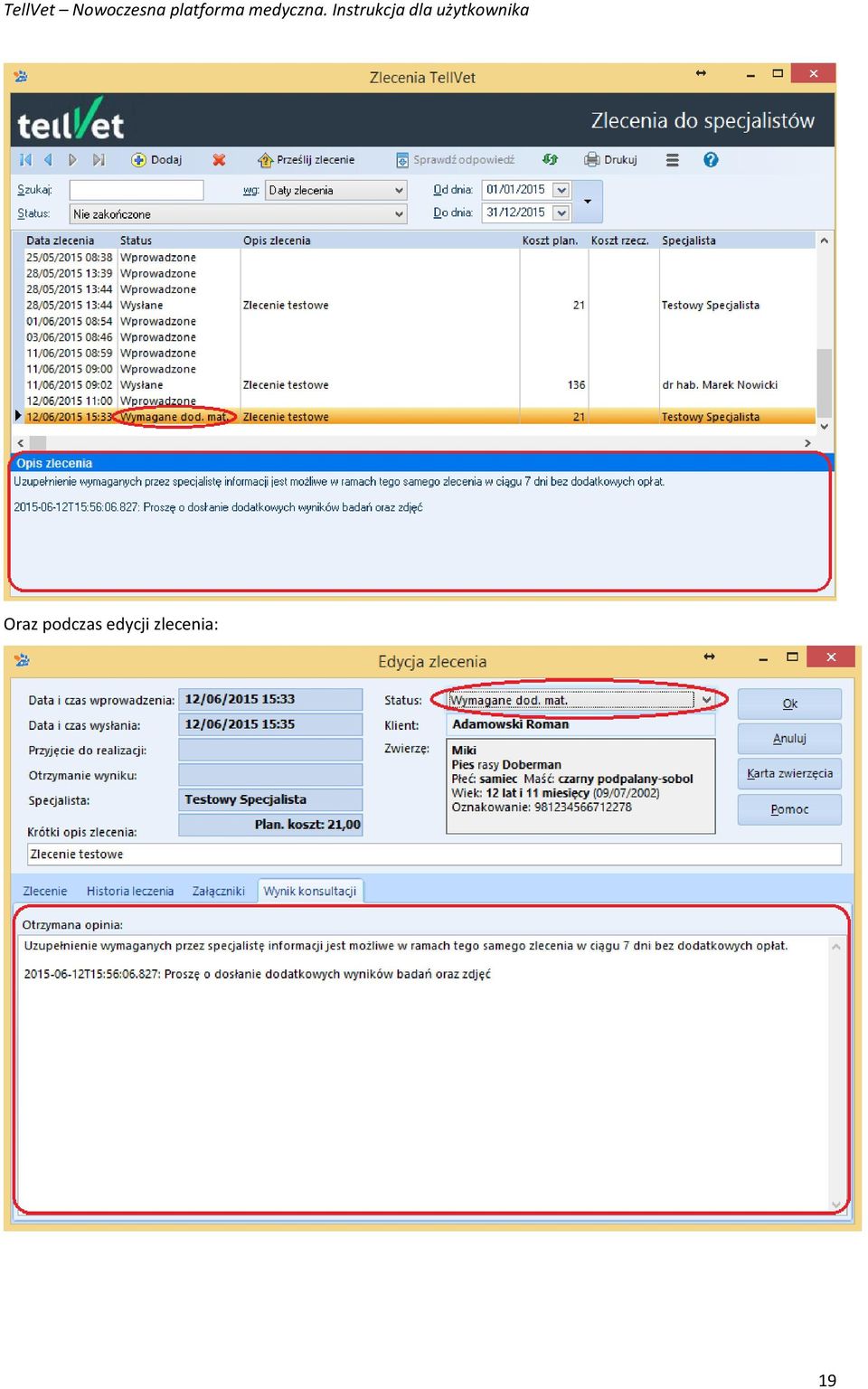Click TellVet app icon in Edycja title bar

pyautogui.click(x=22, y=661)
